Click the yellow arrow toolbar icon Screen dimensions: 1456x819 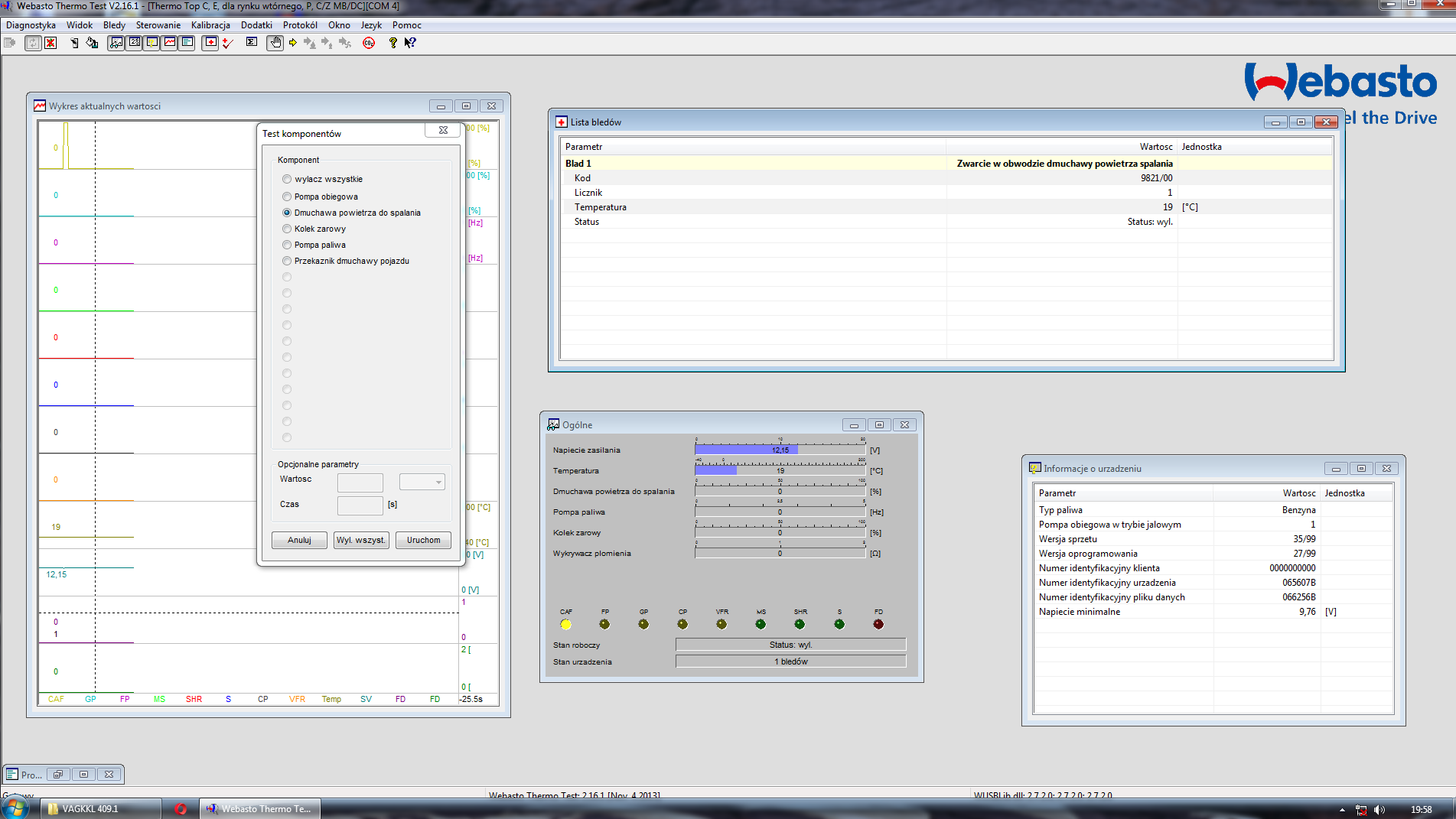[293, 43]
